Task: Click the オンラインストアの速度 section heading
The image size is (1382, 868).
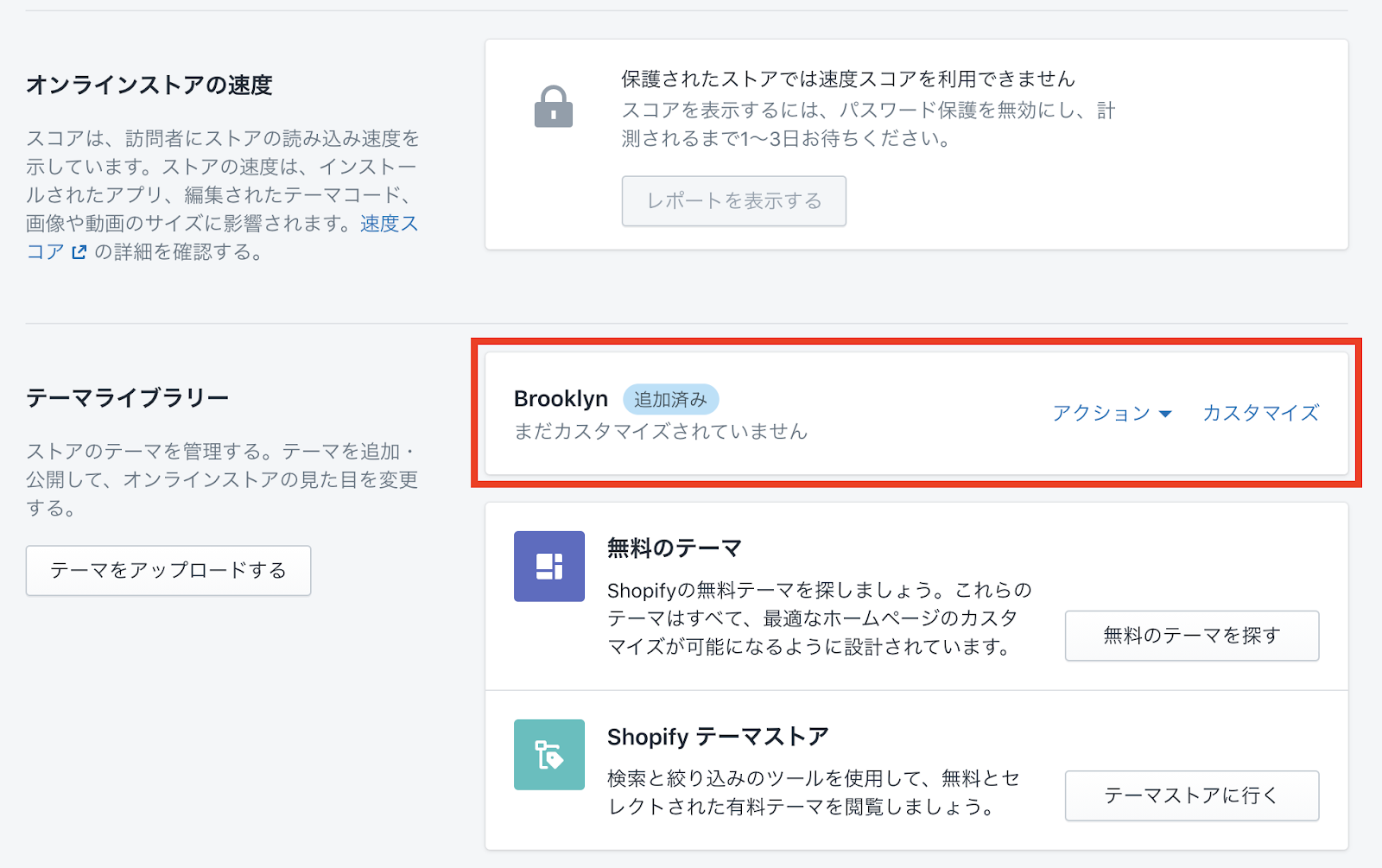Action: tap(149, 85)
